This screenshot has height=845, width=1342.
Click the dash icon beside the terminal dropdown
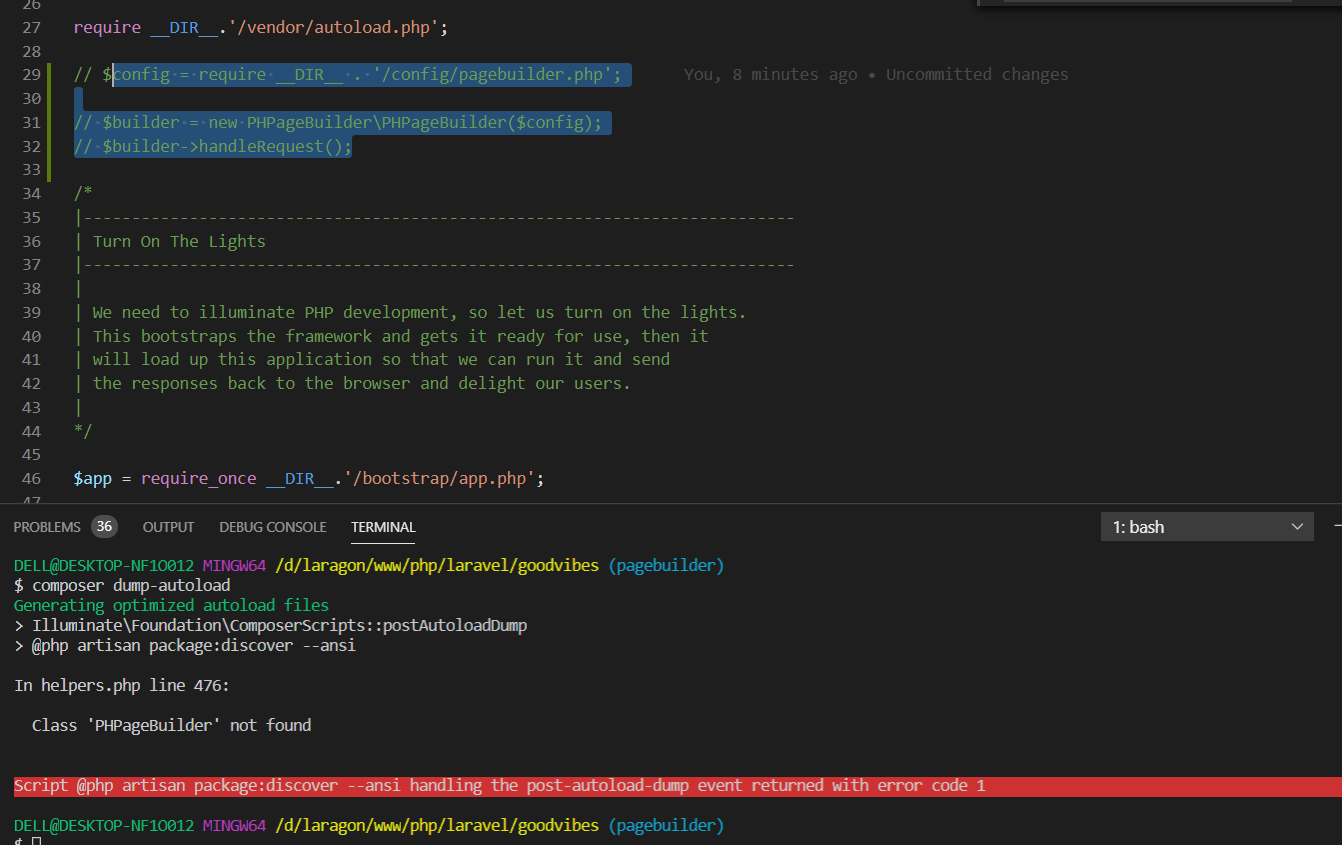[1337, 527]
